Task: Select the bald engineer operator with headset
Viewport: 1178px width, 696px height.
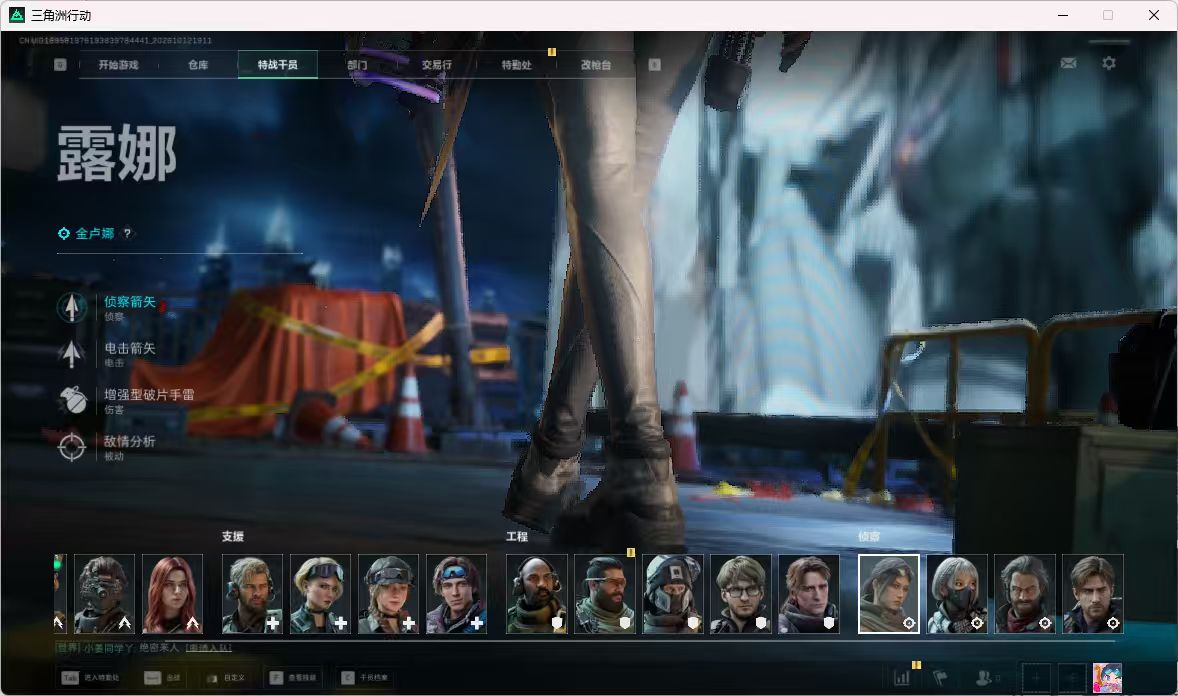Action: pyautogui.click(x=536, y=594)
